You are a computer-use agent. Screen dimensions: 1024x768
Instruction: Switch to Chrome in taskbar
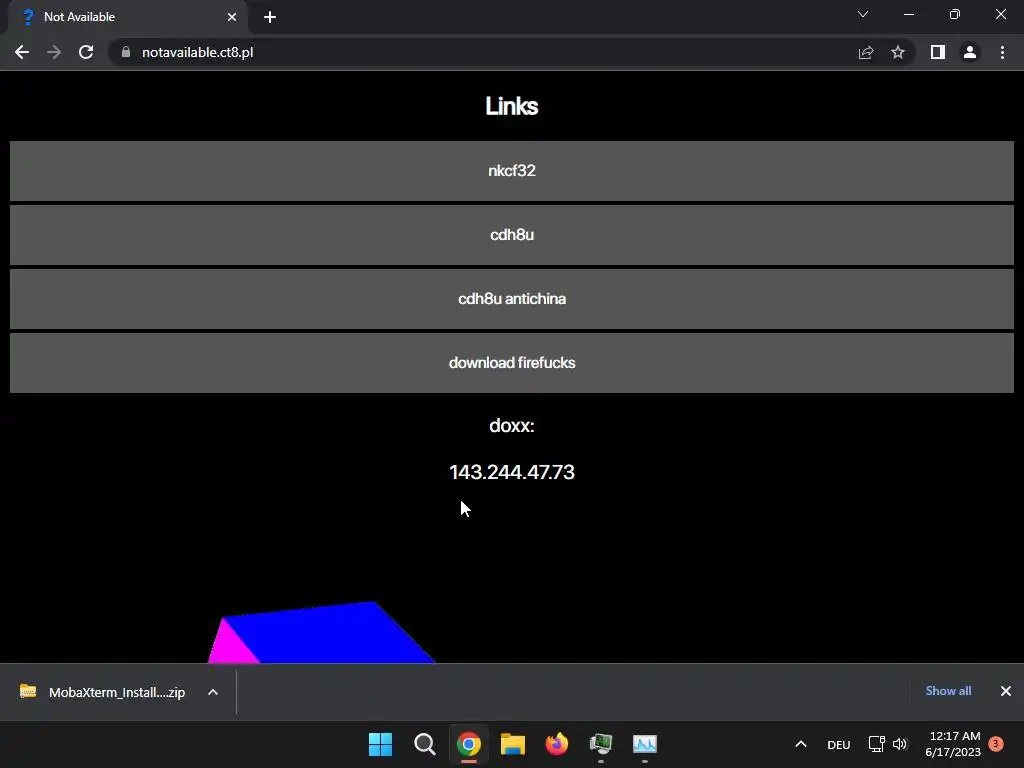(x=469, y=744)
